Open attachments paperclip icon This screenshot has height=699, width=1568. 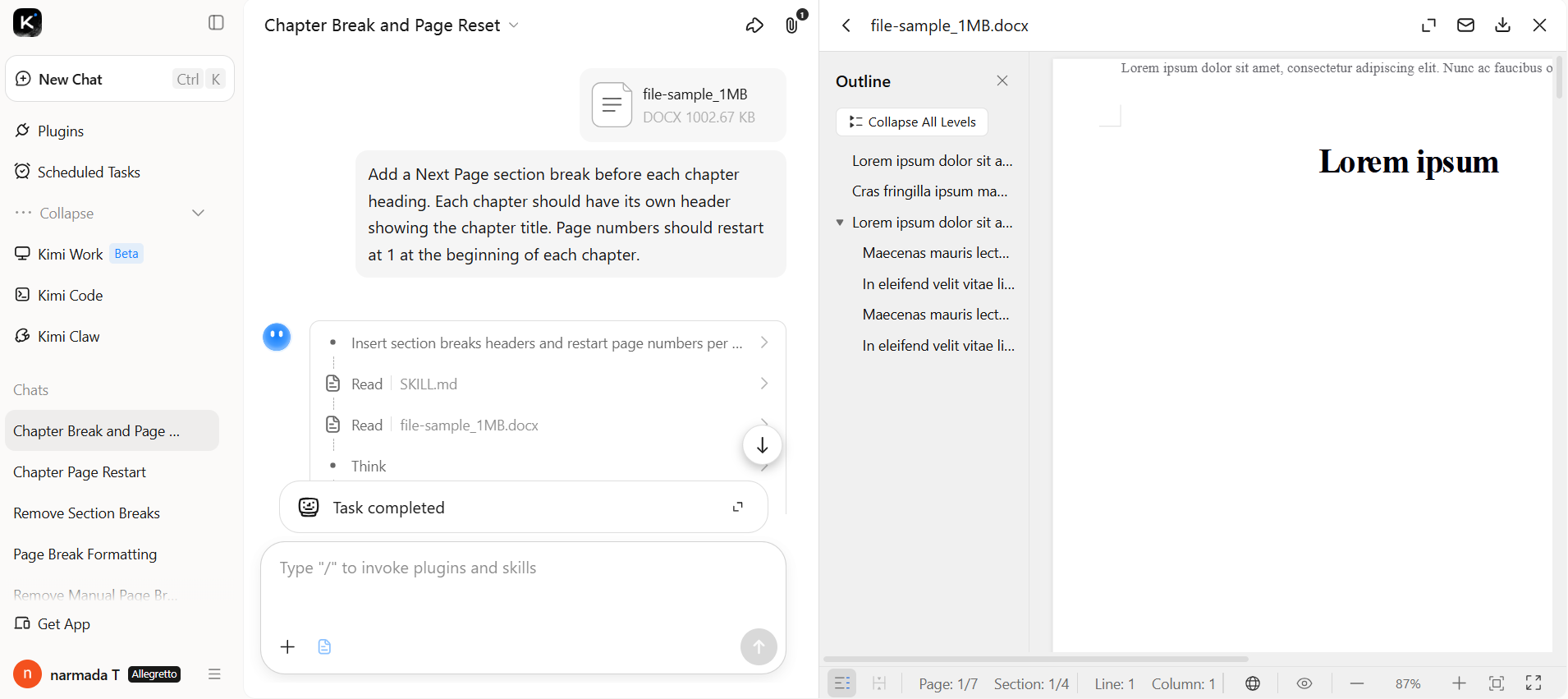(x=791, y=25)
